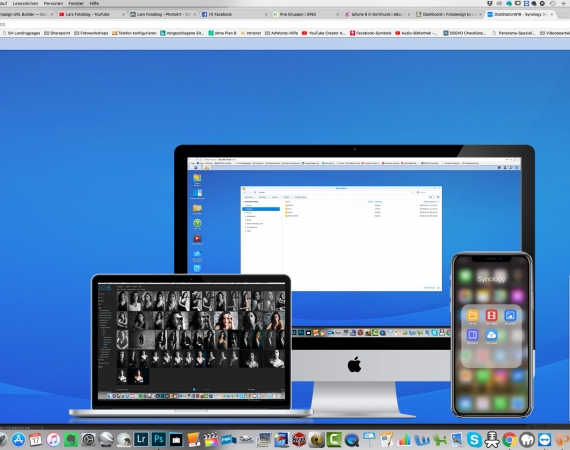This screenshot has height=450, width=570.
Task: Open Skype from the dock
Action: tap(474, 440)
